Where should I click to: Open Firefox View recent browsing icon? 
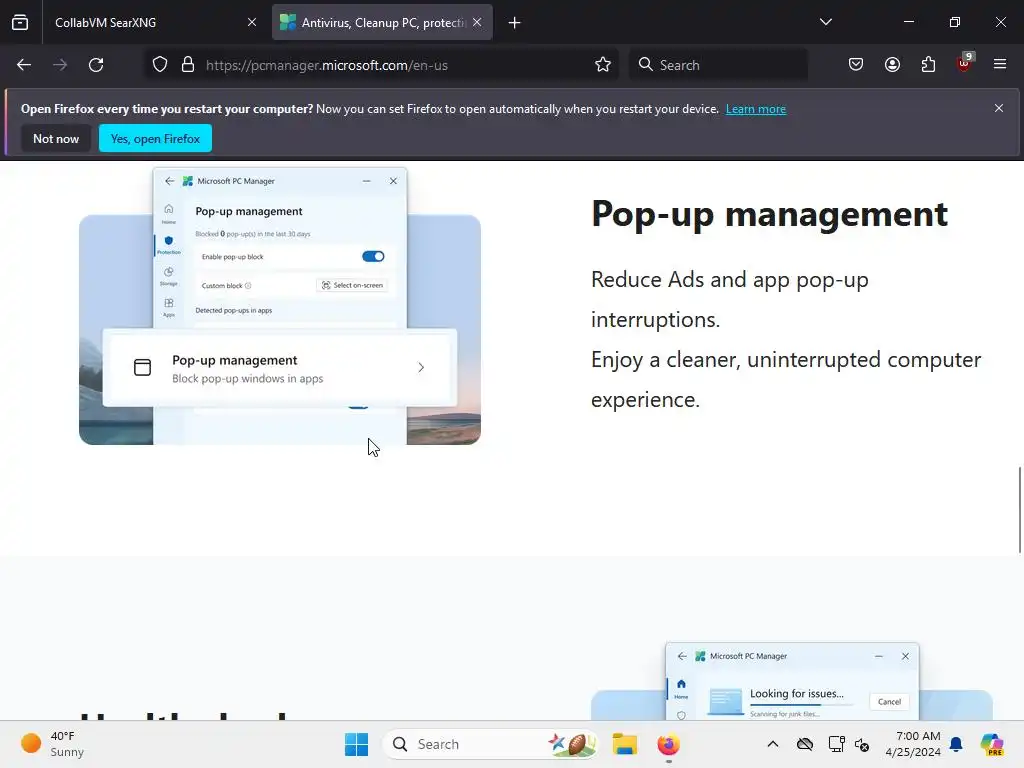[x=20, y=22]
